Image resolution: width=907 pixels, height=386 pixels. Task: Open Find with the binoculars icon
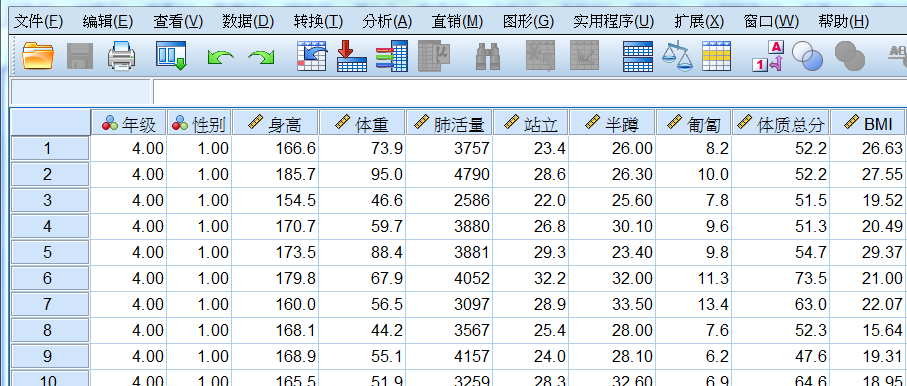pos(488,57)
